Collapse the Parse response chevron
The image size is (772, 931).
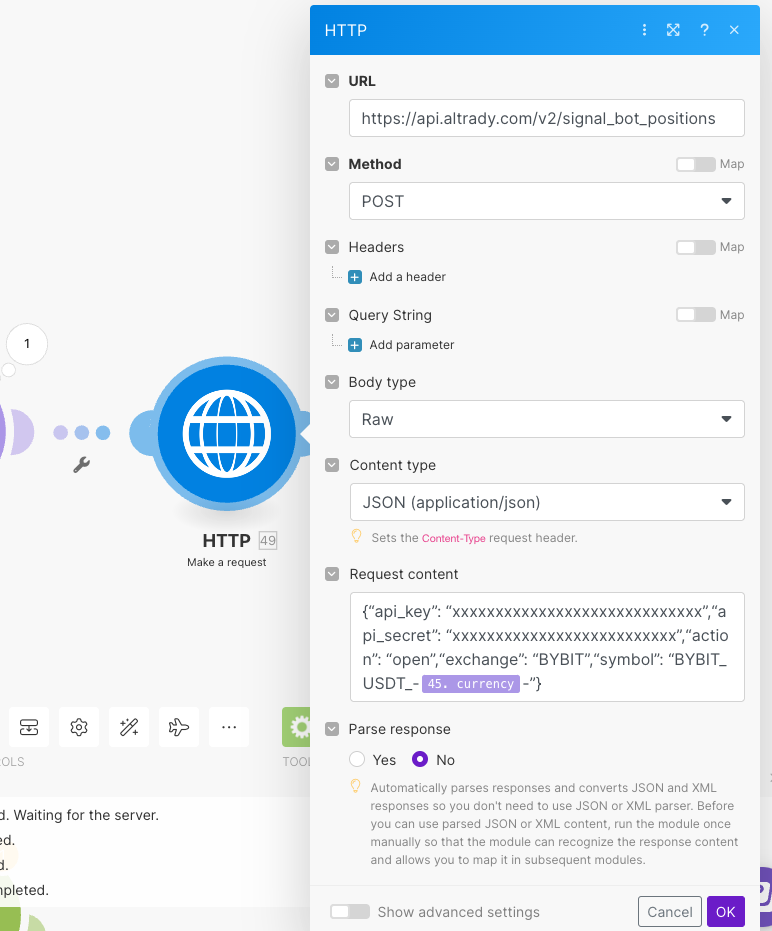tap(332, 729)
